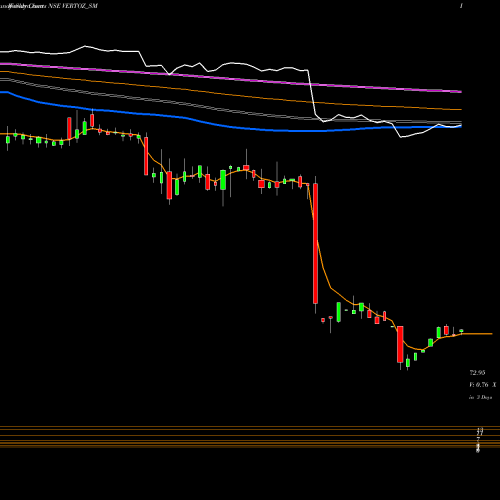500x500 pixels.
Task: Select the thick blue moving average line
Action: coord(231,127)
